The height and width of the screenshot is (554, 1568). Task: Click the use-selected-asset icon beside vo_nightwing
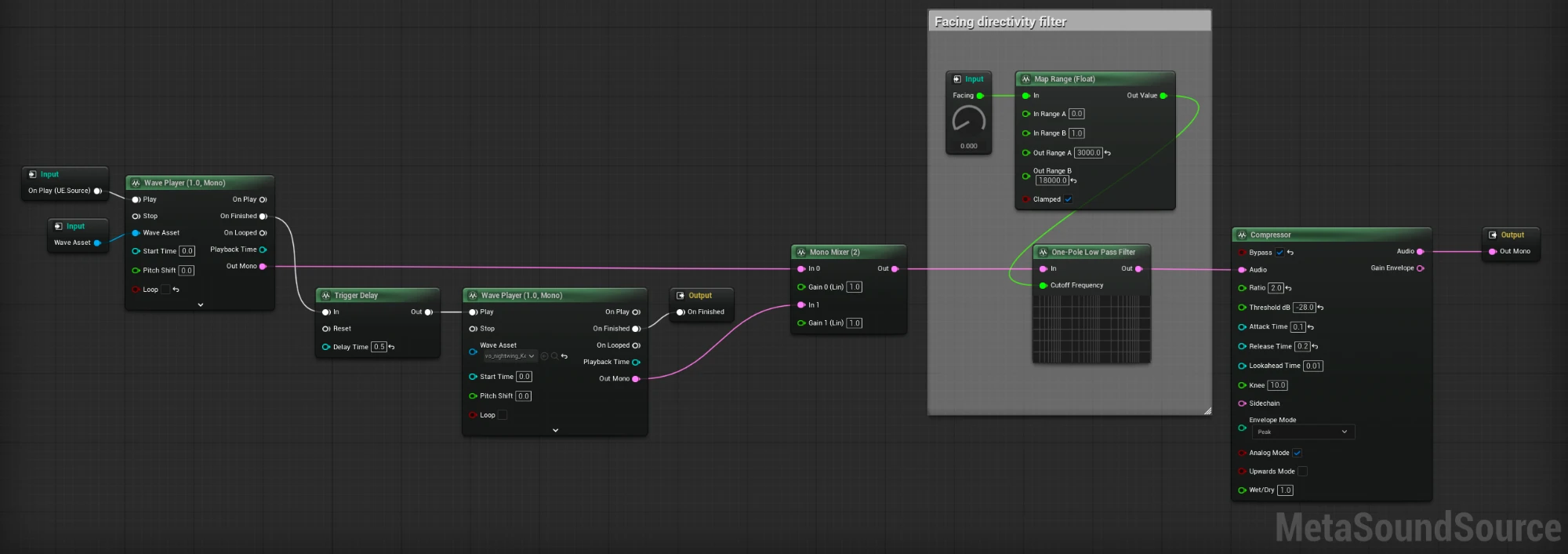pos(544,356)
